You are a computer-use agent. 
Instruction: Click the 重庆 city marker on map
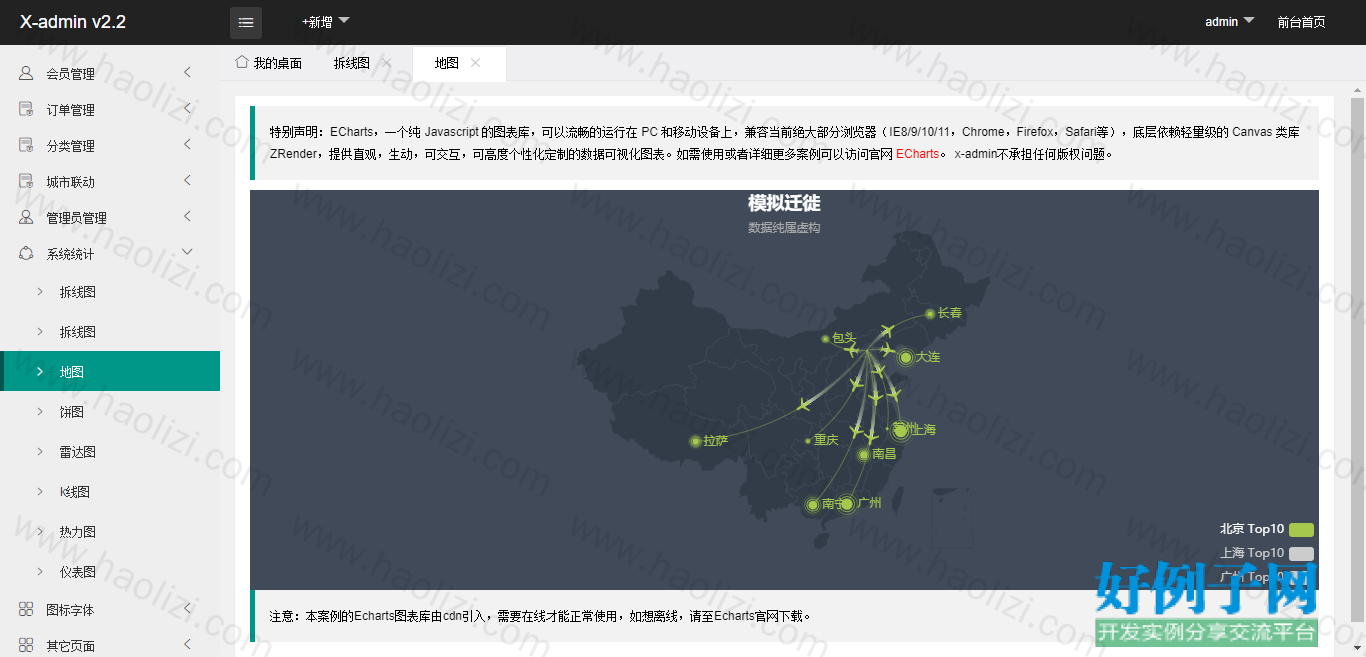tap(807, 440)
